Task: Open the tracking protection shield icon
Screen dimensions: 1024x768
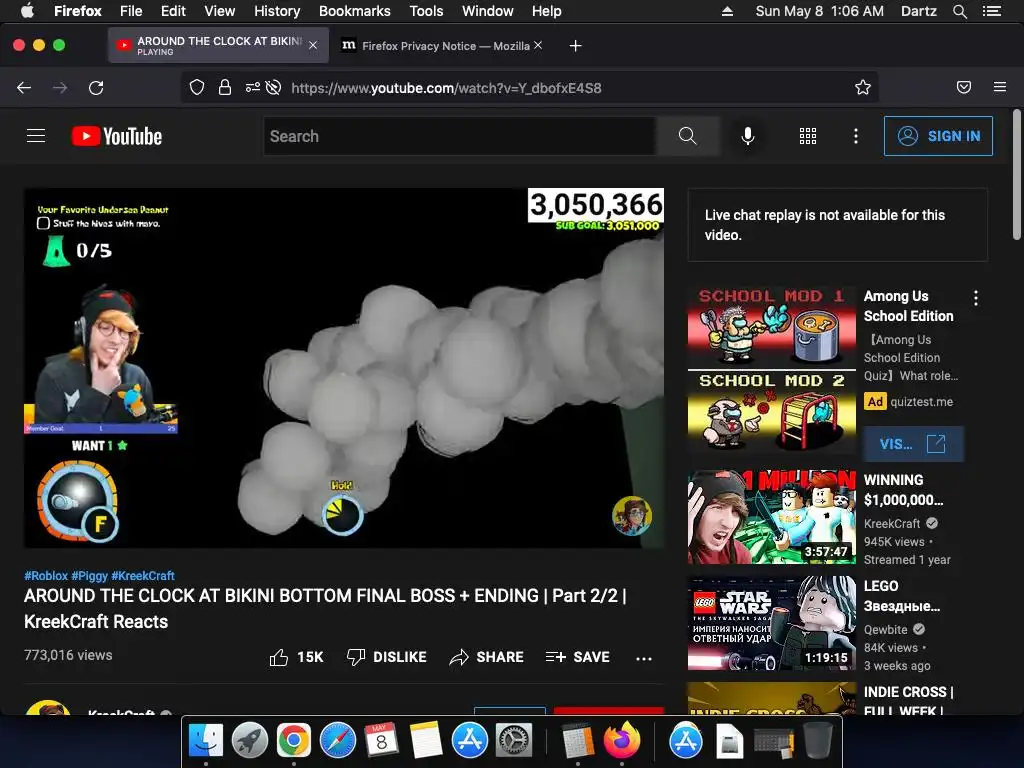Action: coord(197,88)
